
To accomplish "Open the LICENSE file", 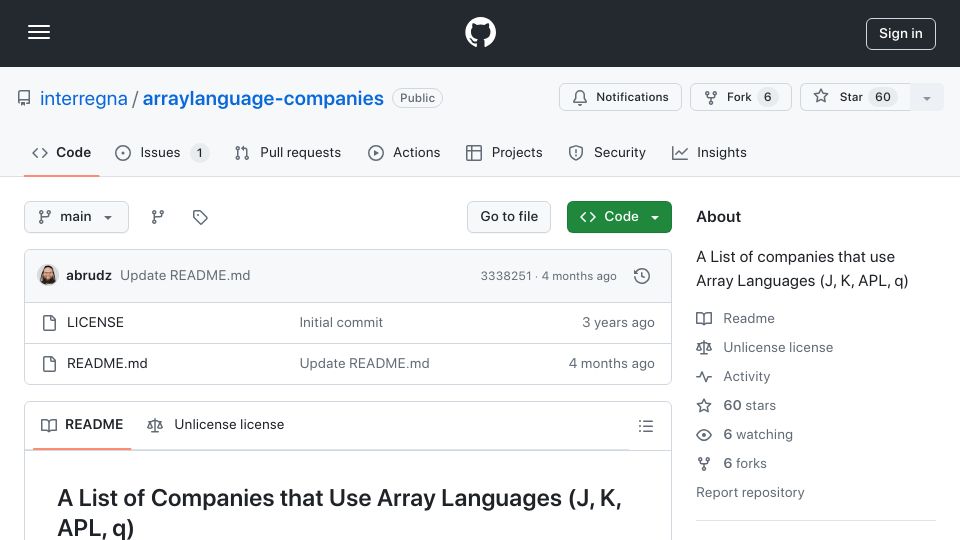I will pos(96,323).
